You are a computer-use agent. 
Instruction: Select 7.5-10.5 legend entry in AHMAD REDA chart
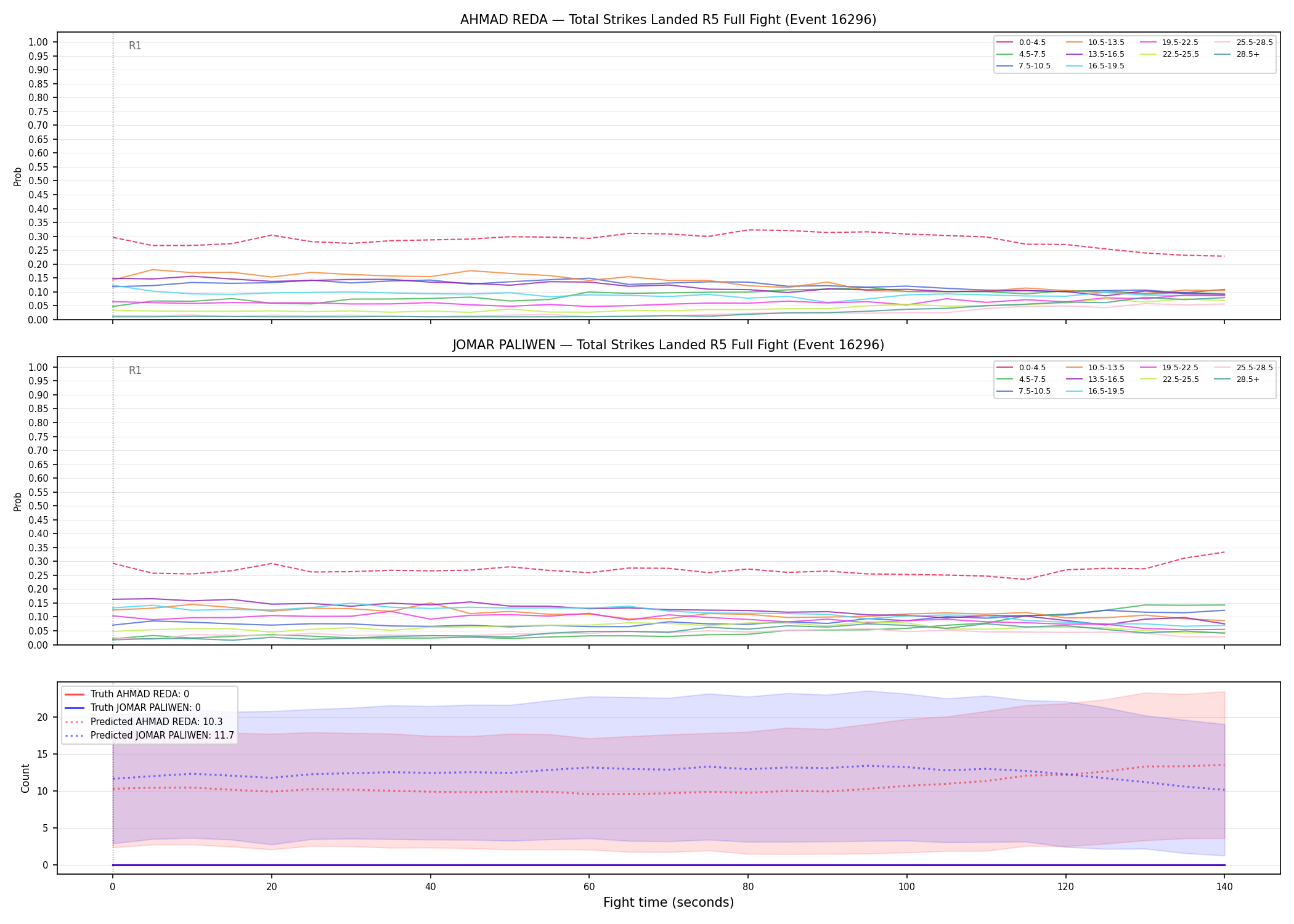click(x=1023, y=66)
